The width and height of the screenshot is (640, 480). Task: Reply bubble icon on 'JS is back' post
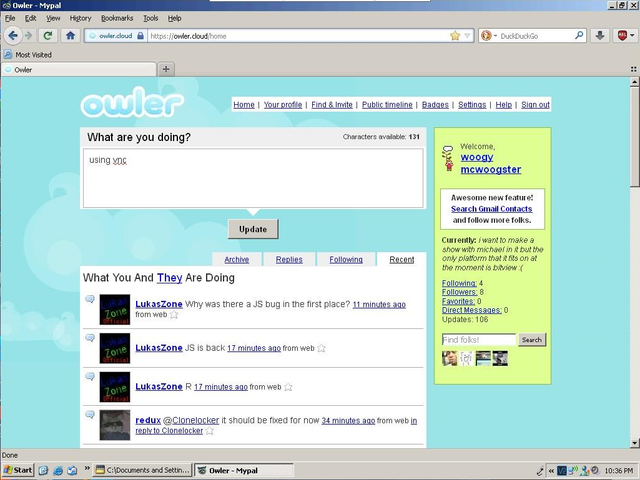point(90,338)
